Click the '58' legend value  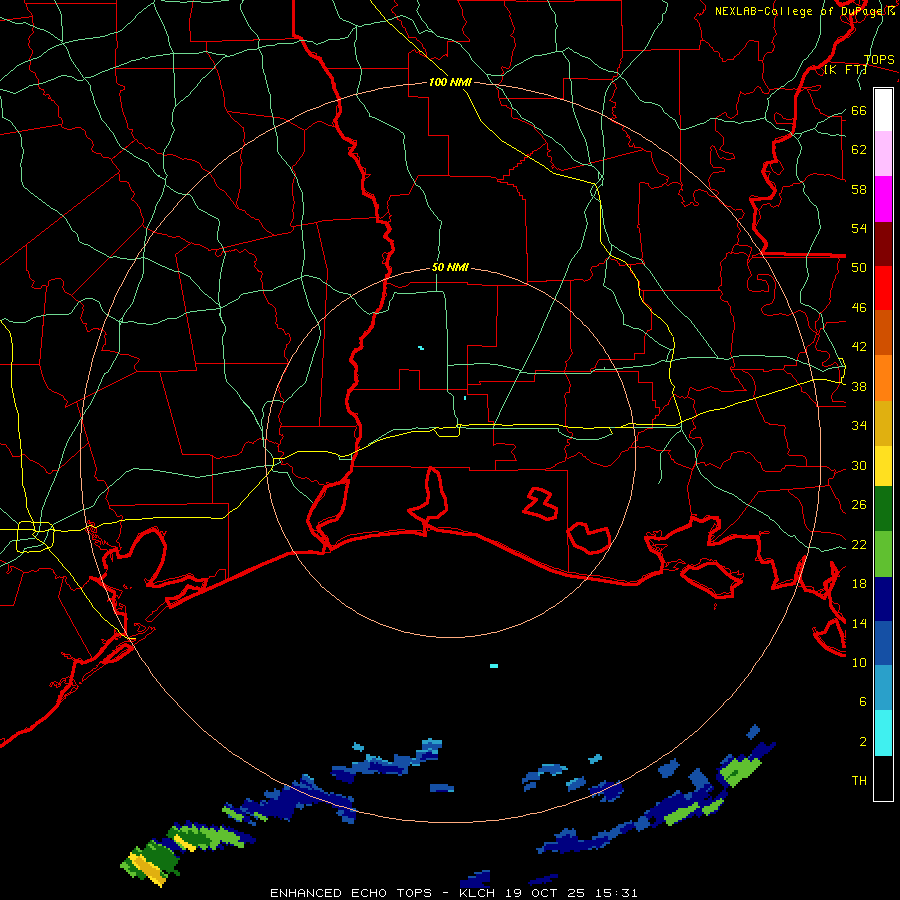point(859,189)
